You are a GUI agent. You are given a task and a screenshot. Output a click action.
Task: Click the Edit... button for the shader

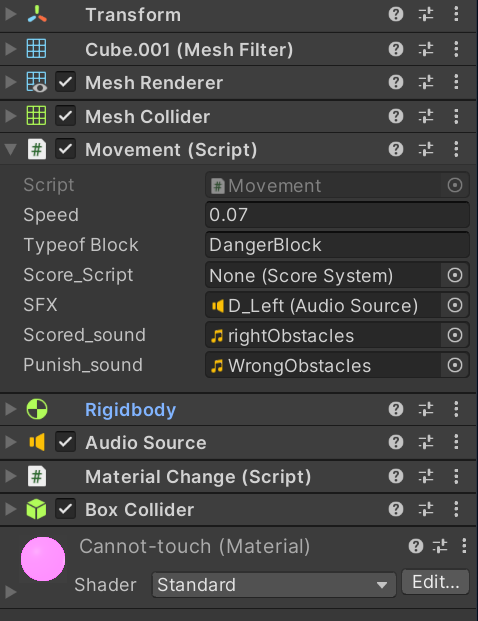coord(436,582)
